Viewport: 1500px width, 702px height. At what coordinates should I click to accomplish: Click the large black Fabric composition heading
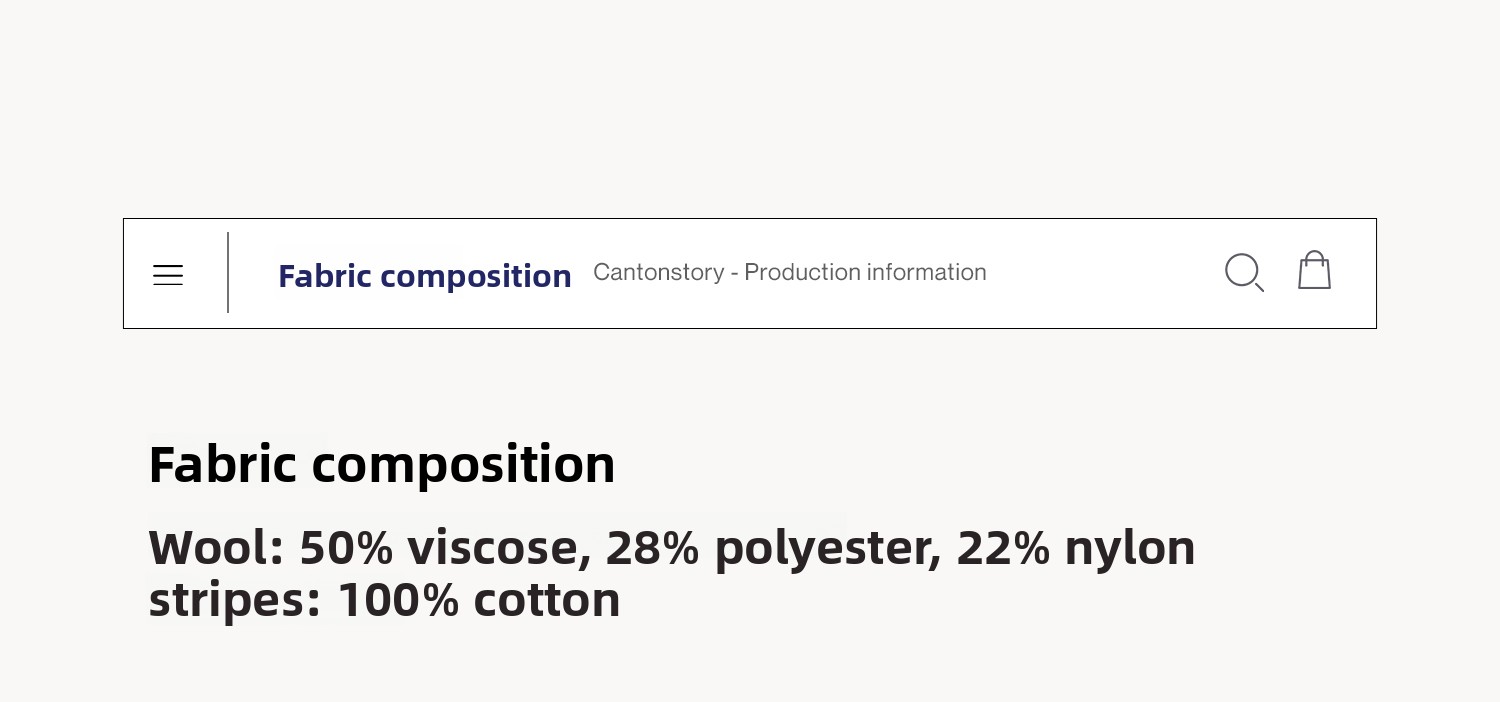click(381, 464)
